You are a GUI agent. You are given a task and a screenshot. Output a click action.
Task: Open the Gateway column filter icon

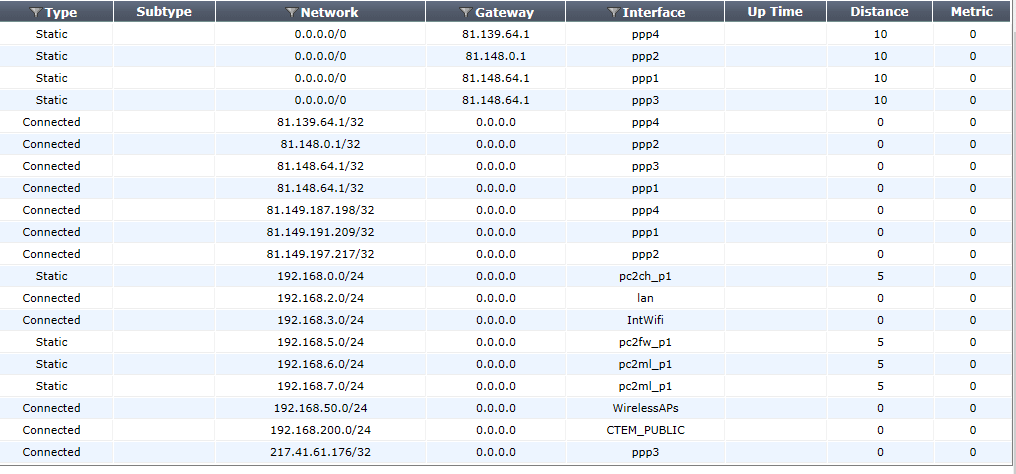466,13
